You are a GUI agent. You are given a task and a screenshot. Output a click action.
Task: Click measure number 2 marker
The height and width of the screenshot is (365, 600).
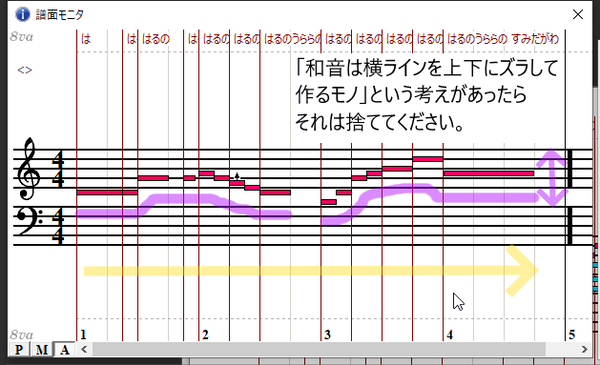coord(205,335)
